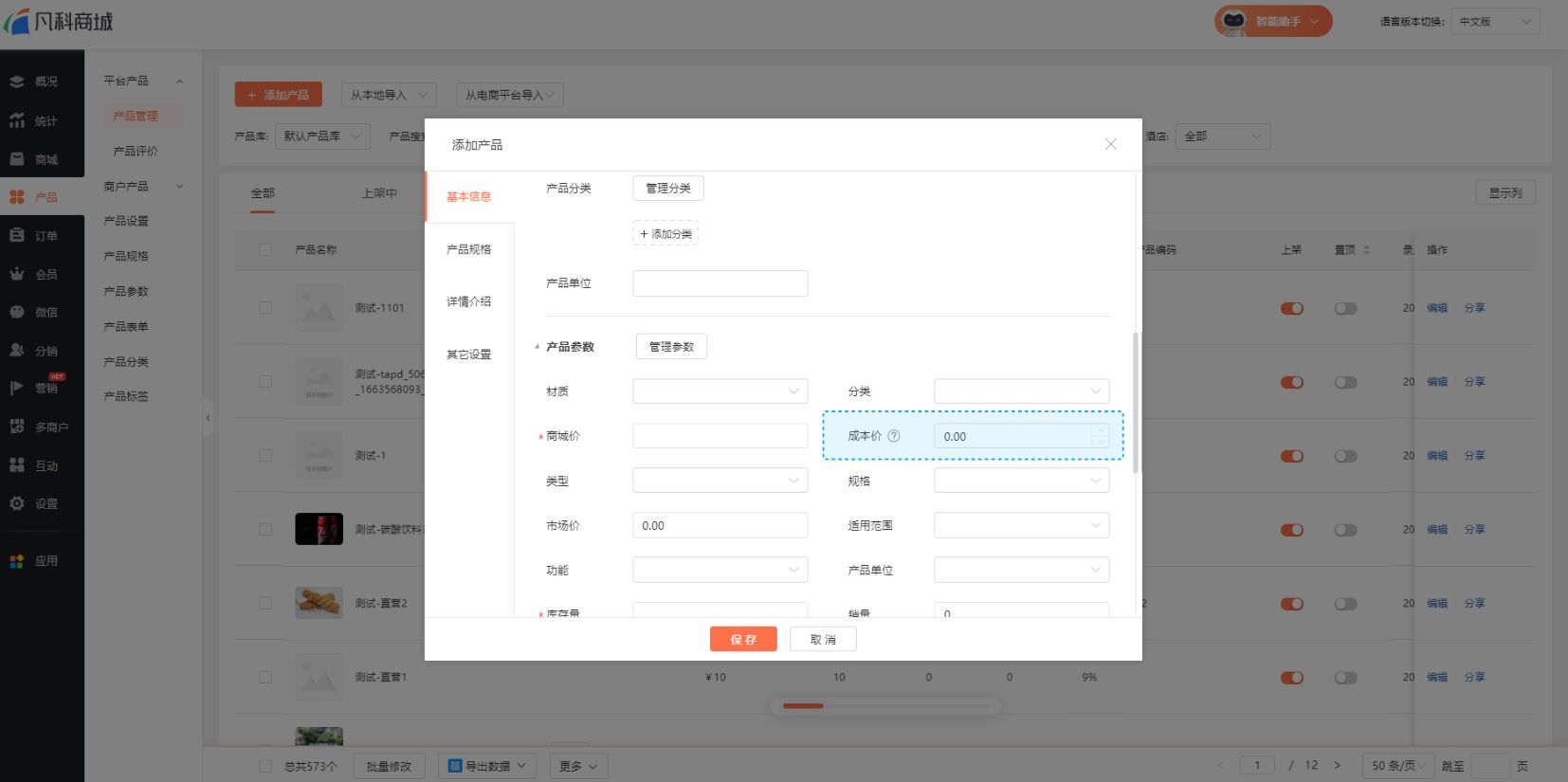1568x782 pixels.
Task: Close the 添加产品 dialog
Action: (1110, 144)
